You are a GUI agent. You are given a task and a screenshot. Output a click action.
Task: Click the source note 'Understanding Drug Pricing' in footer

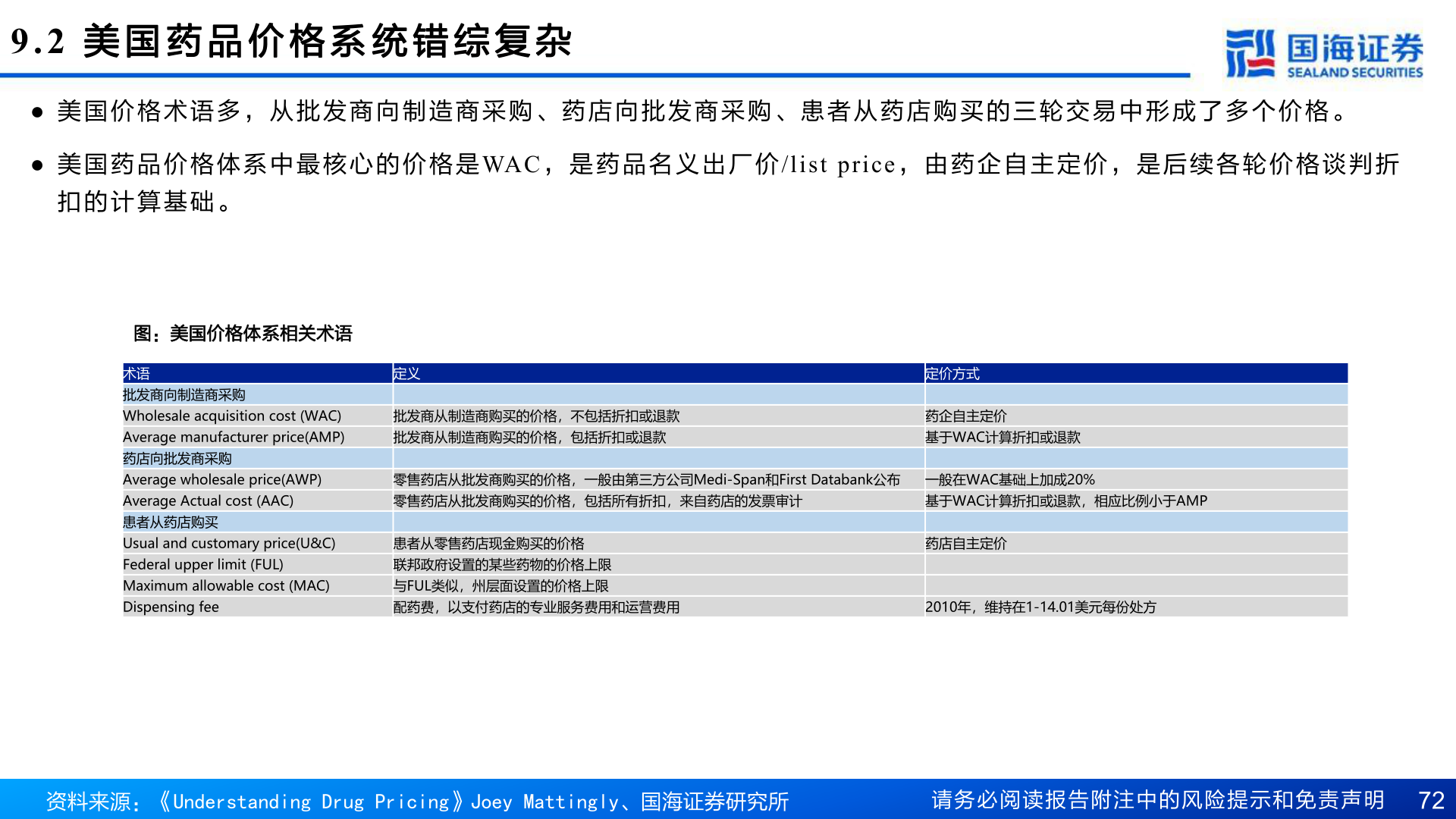tap(417, 802)
